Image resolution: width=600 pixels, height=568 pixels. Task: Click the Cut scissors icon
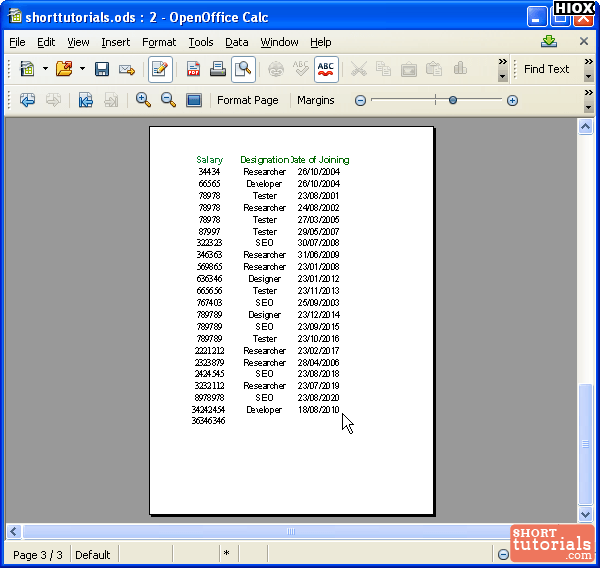[359, 69]
